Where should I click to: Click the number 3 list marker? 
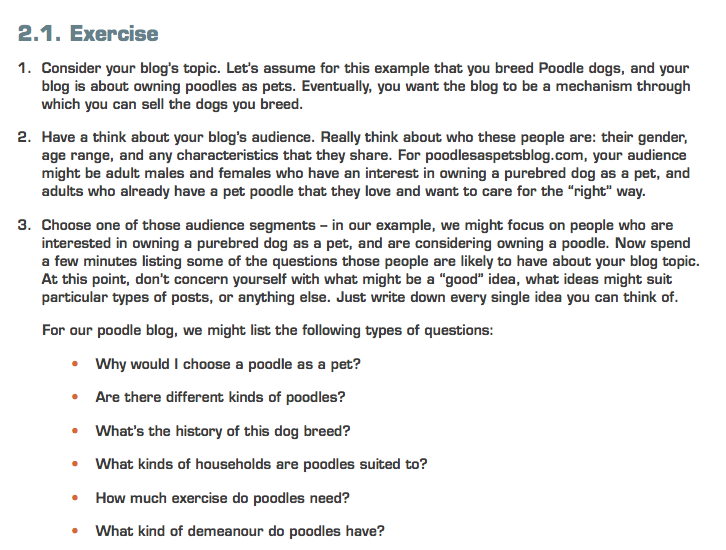[24, 226]
